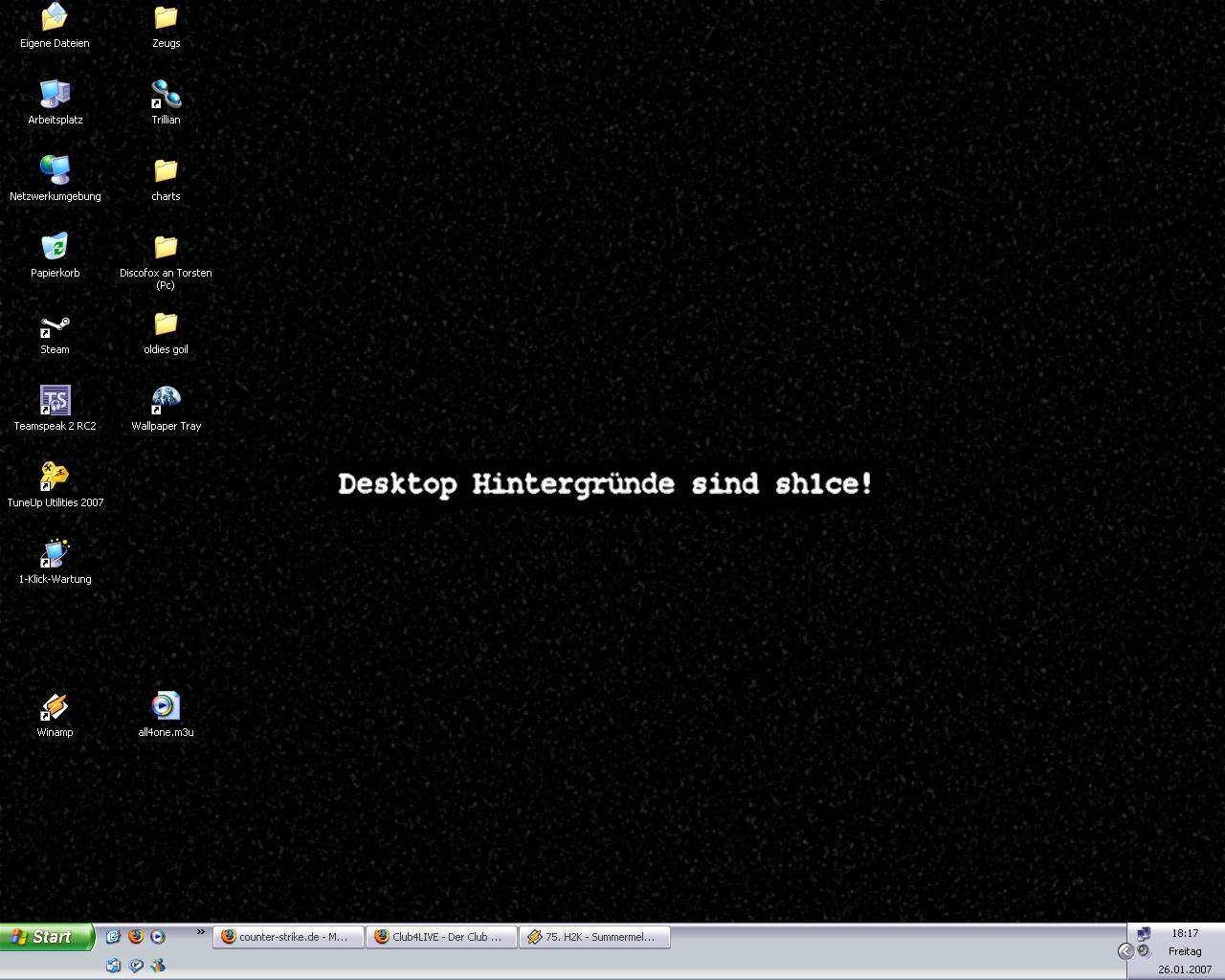
Task: Select the all4one.m3u playlist file
Action: point(166,708)
